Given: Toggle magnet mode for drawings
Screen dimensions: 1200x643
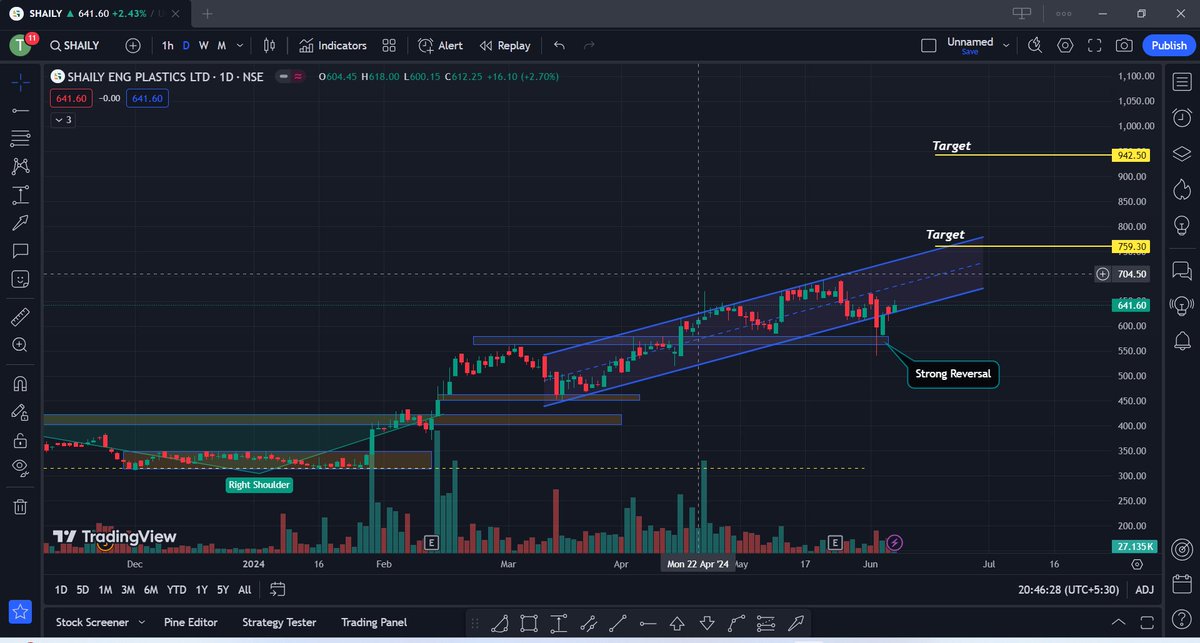Looking at the screenshot, I should click(x=20, y=383).
